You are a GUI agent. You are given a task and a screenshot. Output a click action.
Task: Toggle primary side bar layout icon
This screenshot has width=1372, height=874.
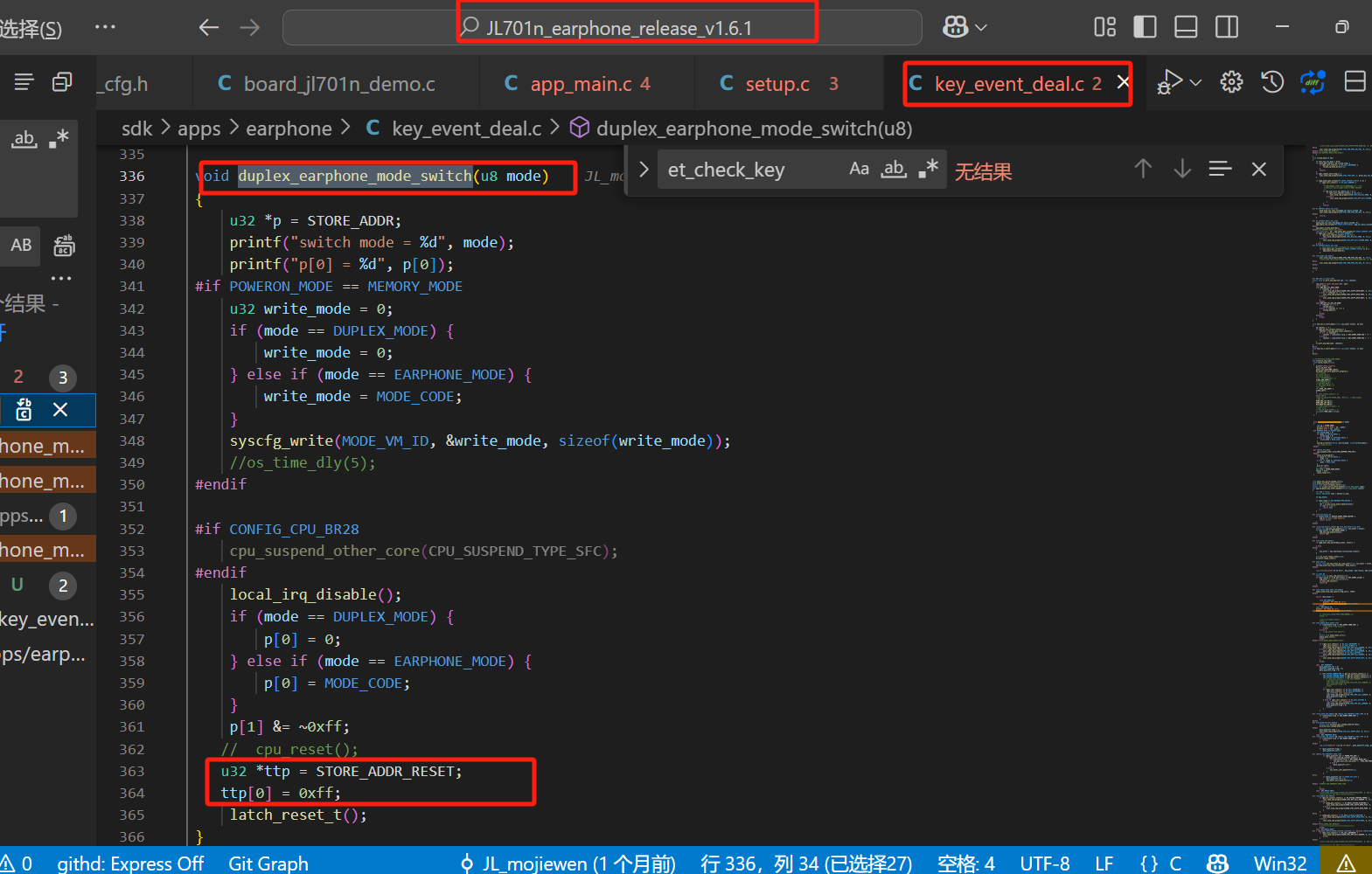[1145, 27]
